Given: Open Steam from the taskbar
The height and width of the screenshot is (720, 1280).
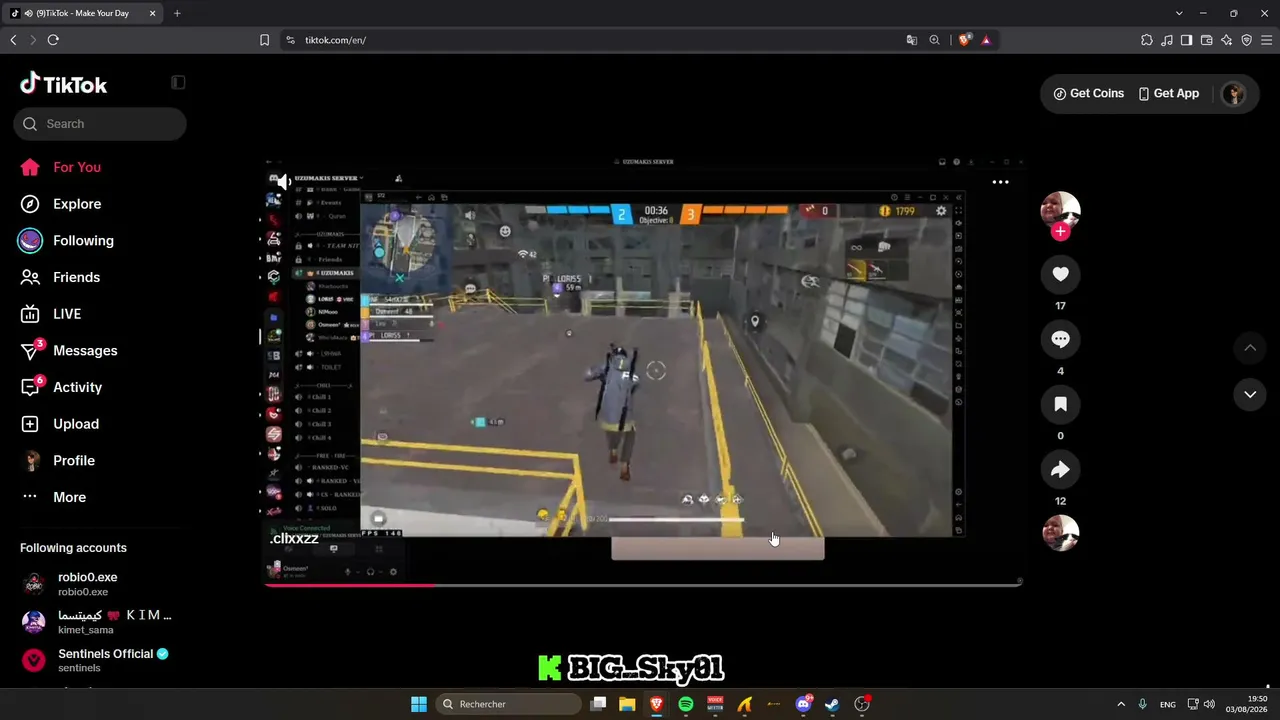Looking at the screenshot, I should (x=832, y=704).
